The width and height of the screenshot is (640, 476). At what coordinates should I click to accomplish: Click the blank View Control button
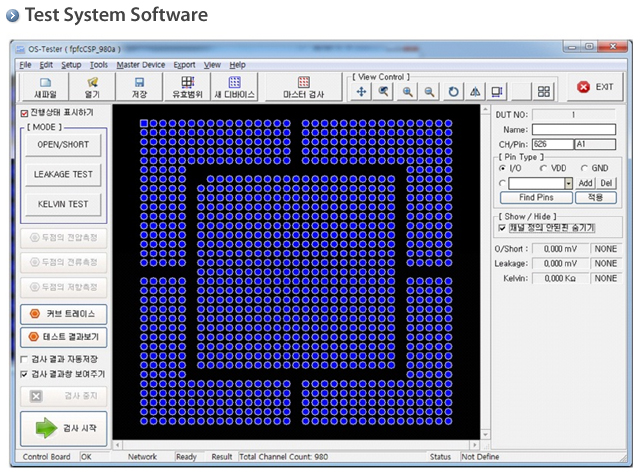pyautogui.click(x=521, y=91)
